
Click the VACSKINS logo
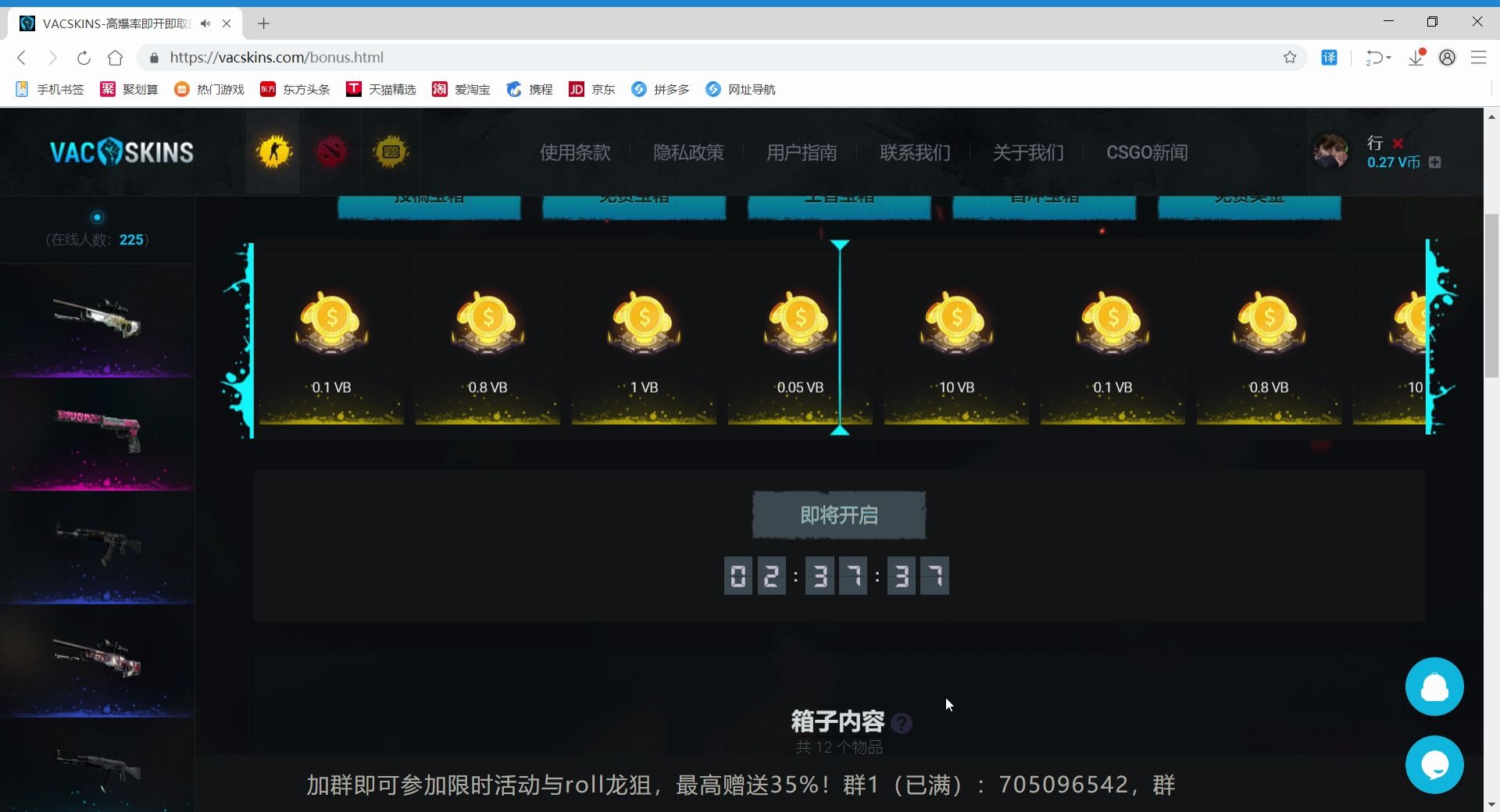click(121, 151)
